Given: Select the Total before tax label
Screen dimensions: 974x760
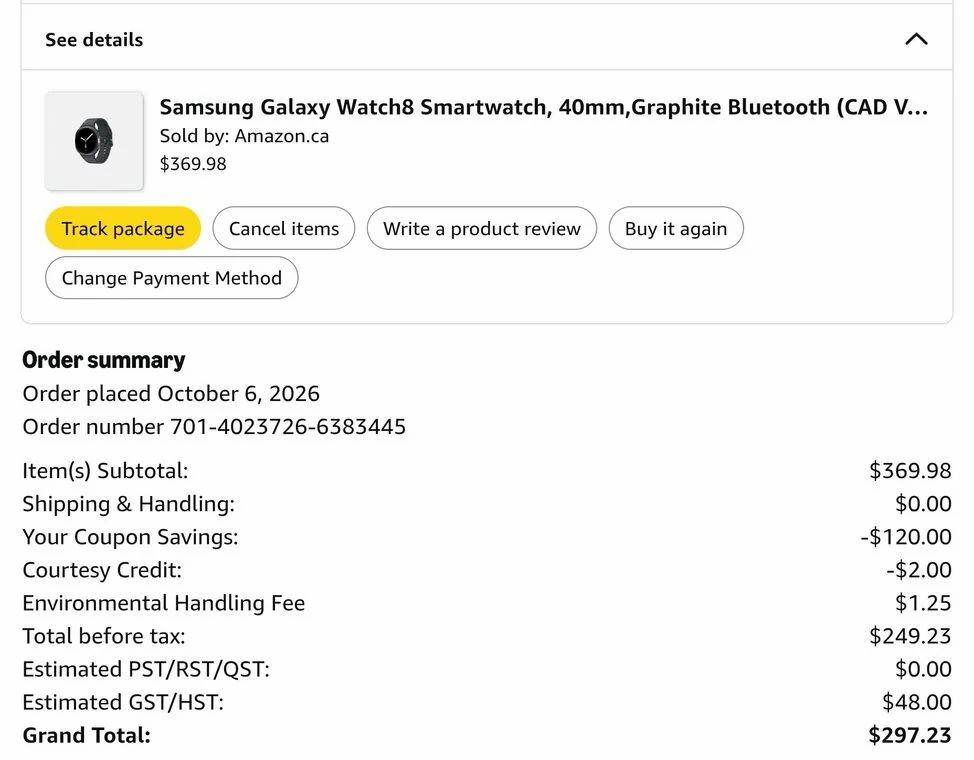Looking at the screenshot, I should pos(104,636).
